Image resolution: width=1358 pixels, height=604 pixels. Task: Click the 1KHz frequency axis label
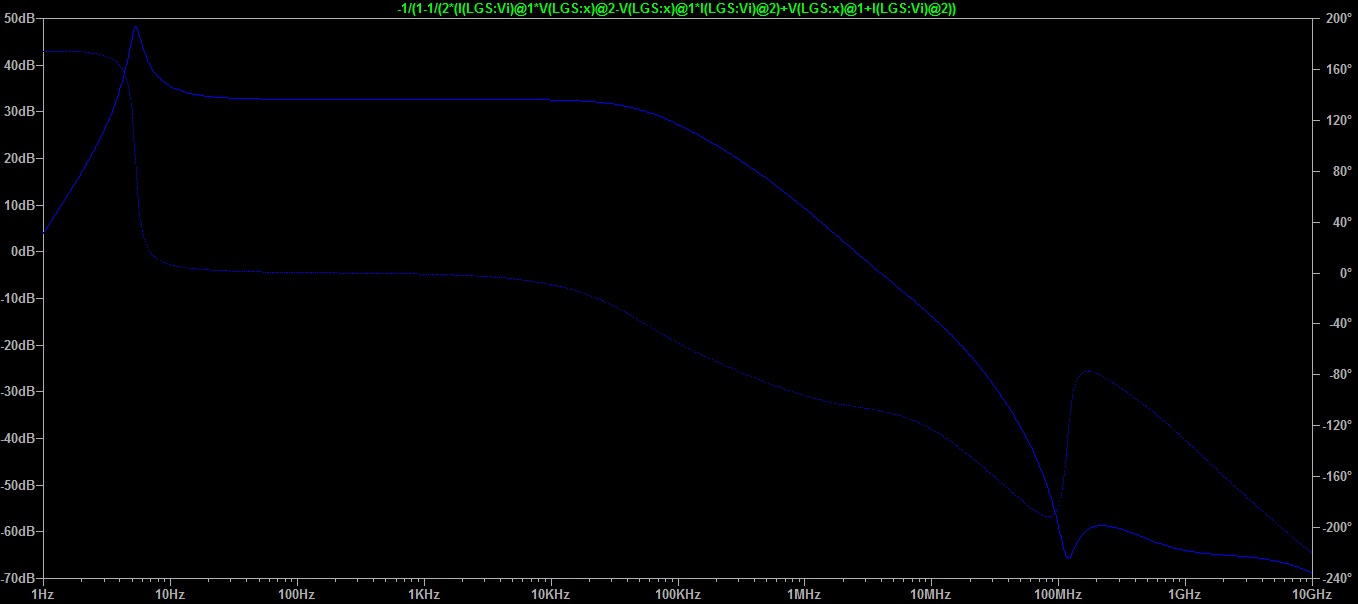(424, 594)
